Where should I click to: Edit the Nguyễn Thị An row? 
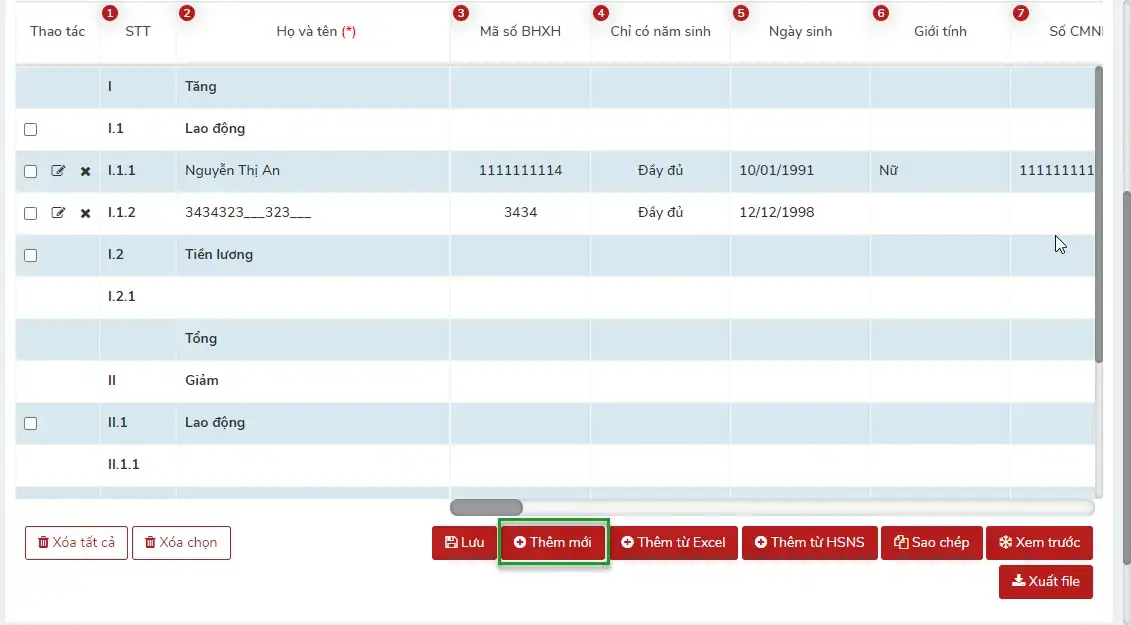[x=58, y=171]
